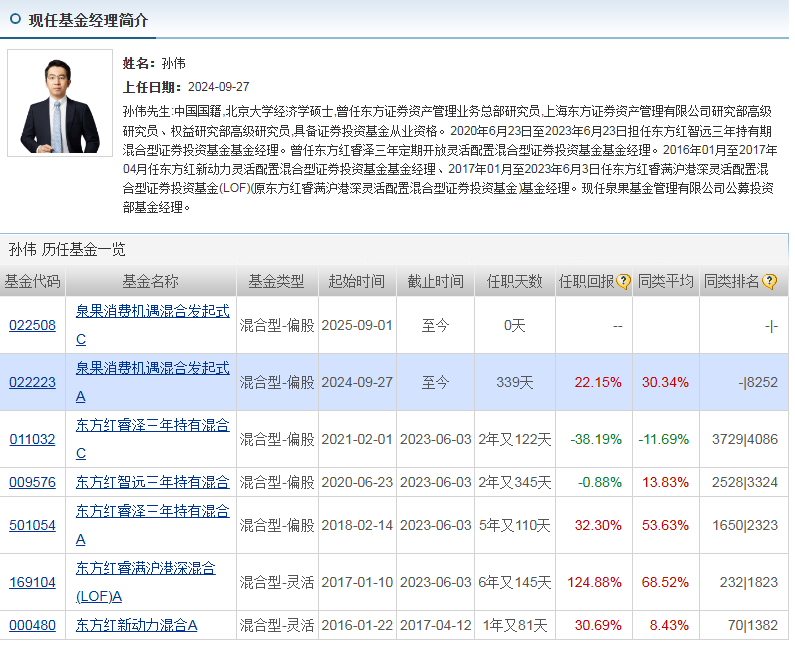Click the 30.34% peer average cell
Viewport: 795px width, 649px height.
(665, 382)
